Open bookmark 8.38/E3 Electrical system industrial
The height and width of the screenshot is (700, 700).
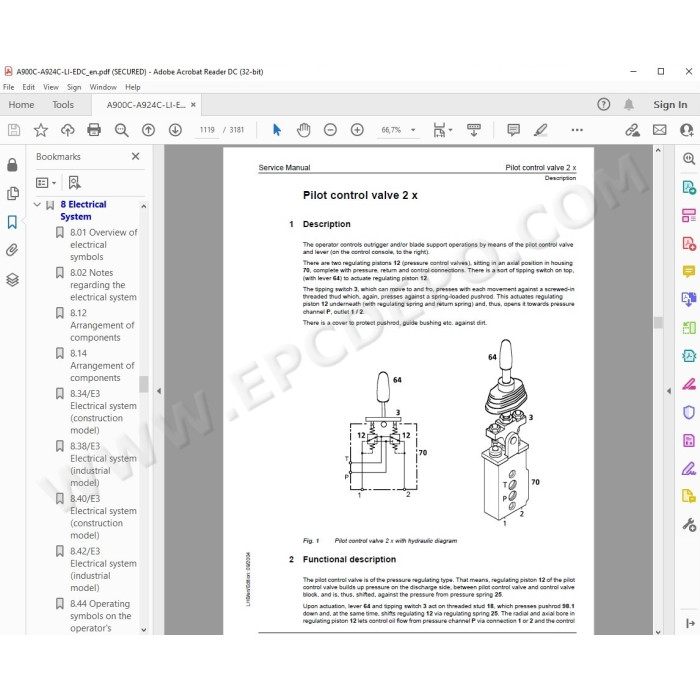click(103, 464)
